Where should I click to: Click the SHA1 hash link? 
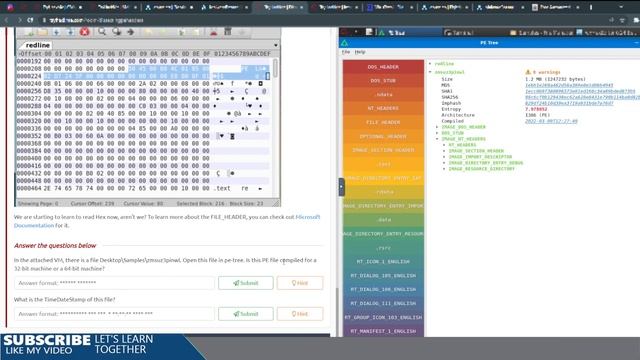pyautogui.click(x=580, y=91)
